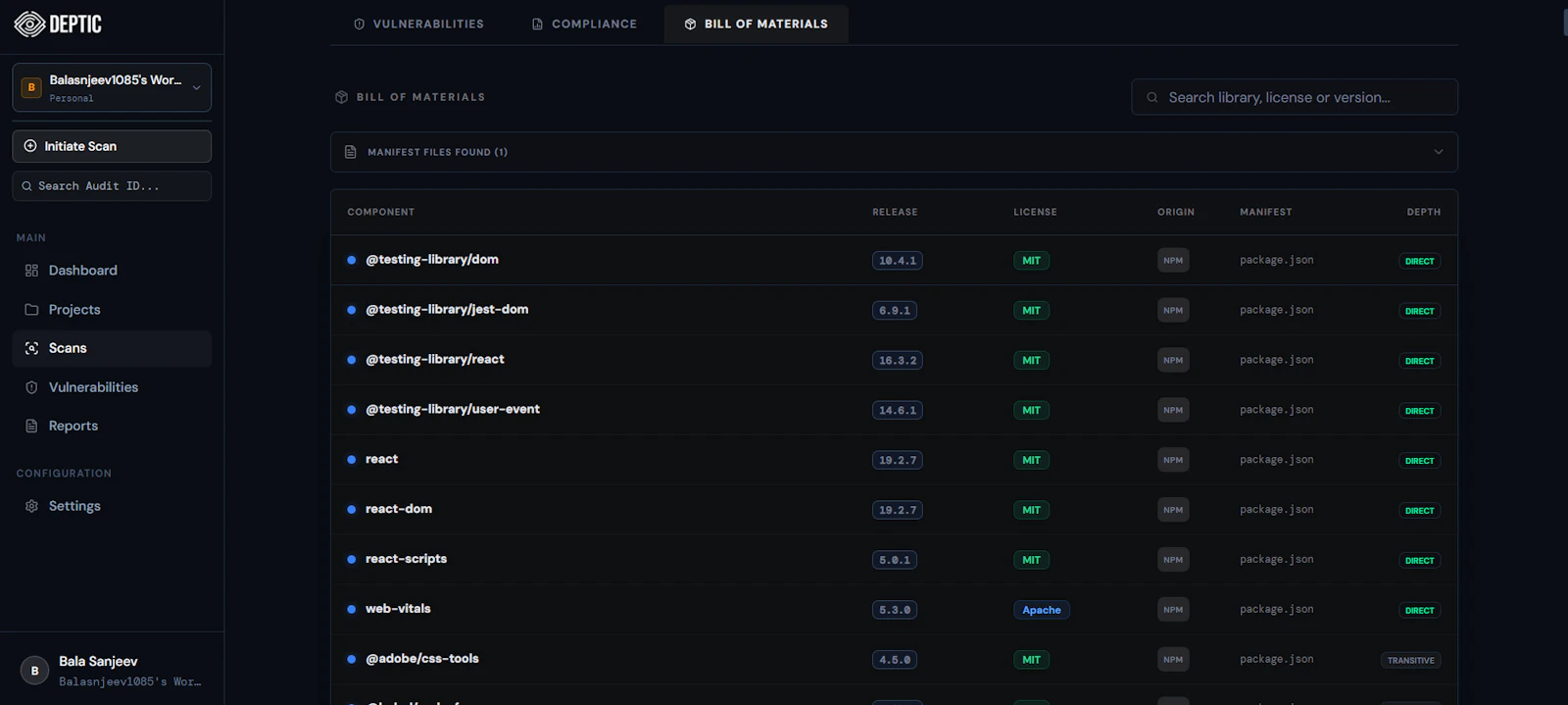Click the Scans icon in sidebar
The width and height of the screenshot is (1568, 705).
coord(31,348)
